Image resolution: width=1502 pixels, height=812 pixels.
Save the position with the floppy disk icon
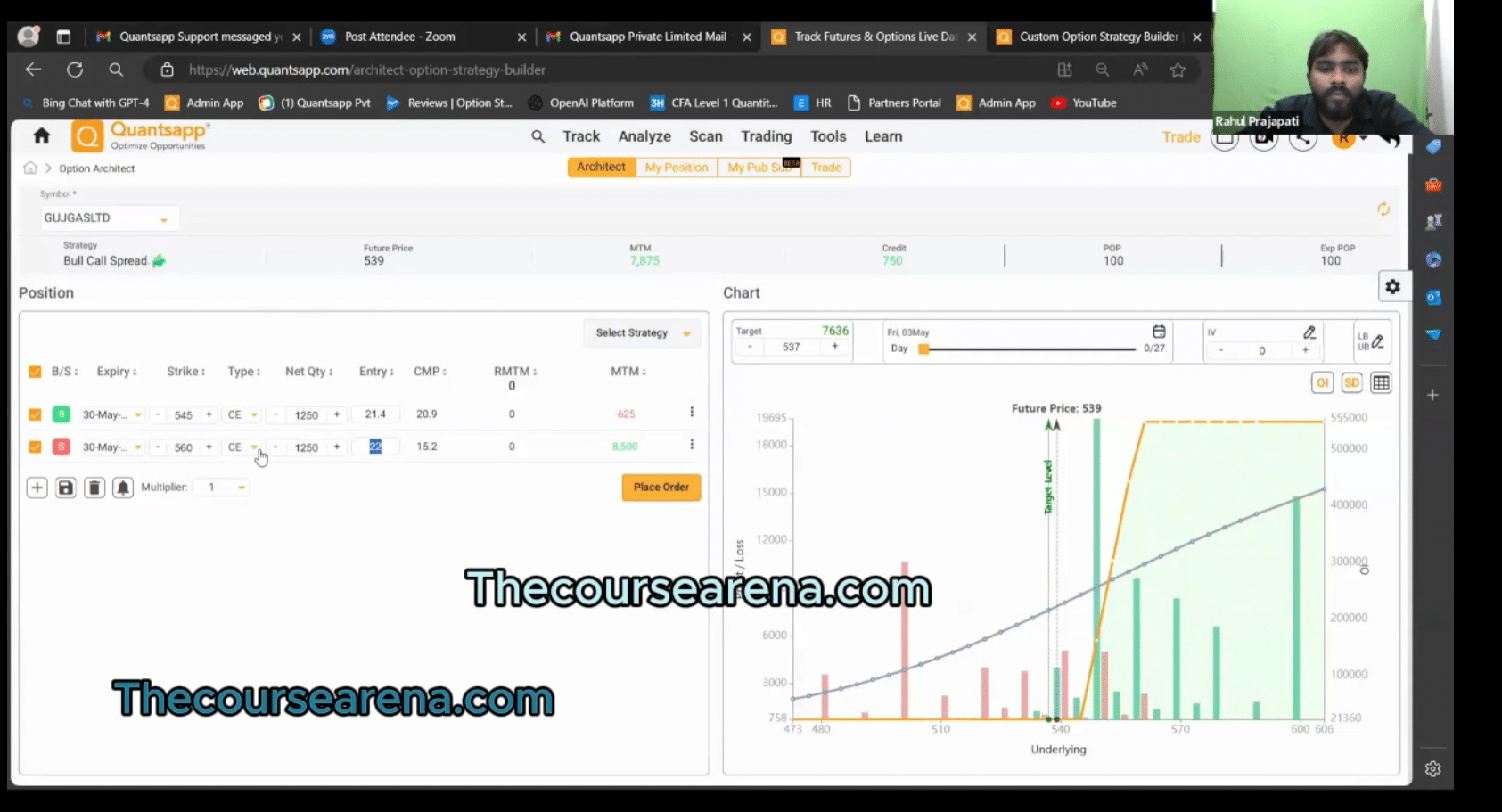point(65,488)
